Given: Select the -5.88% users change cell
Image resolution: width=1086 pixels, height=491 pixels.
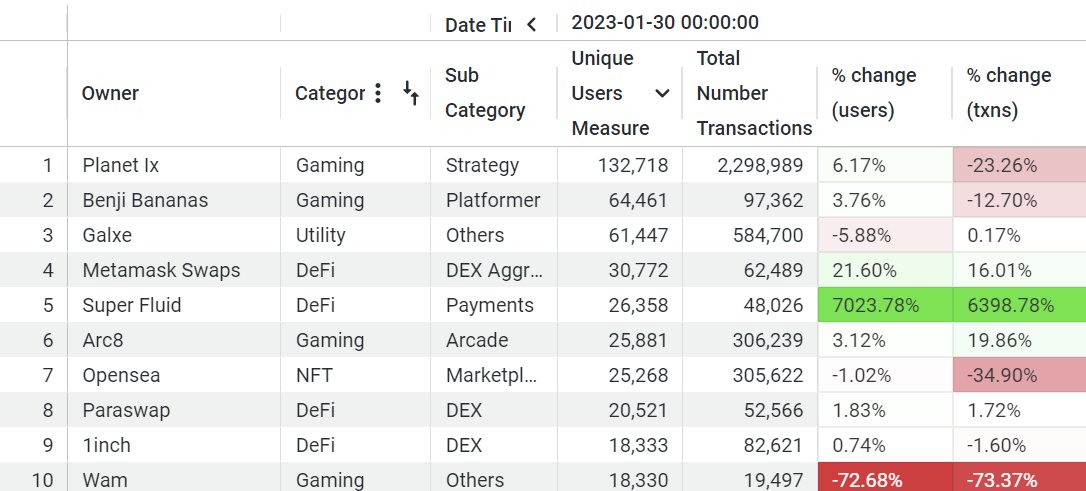Looking at the screenshot, I should [885, 235].
